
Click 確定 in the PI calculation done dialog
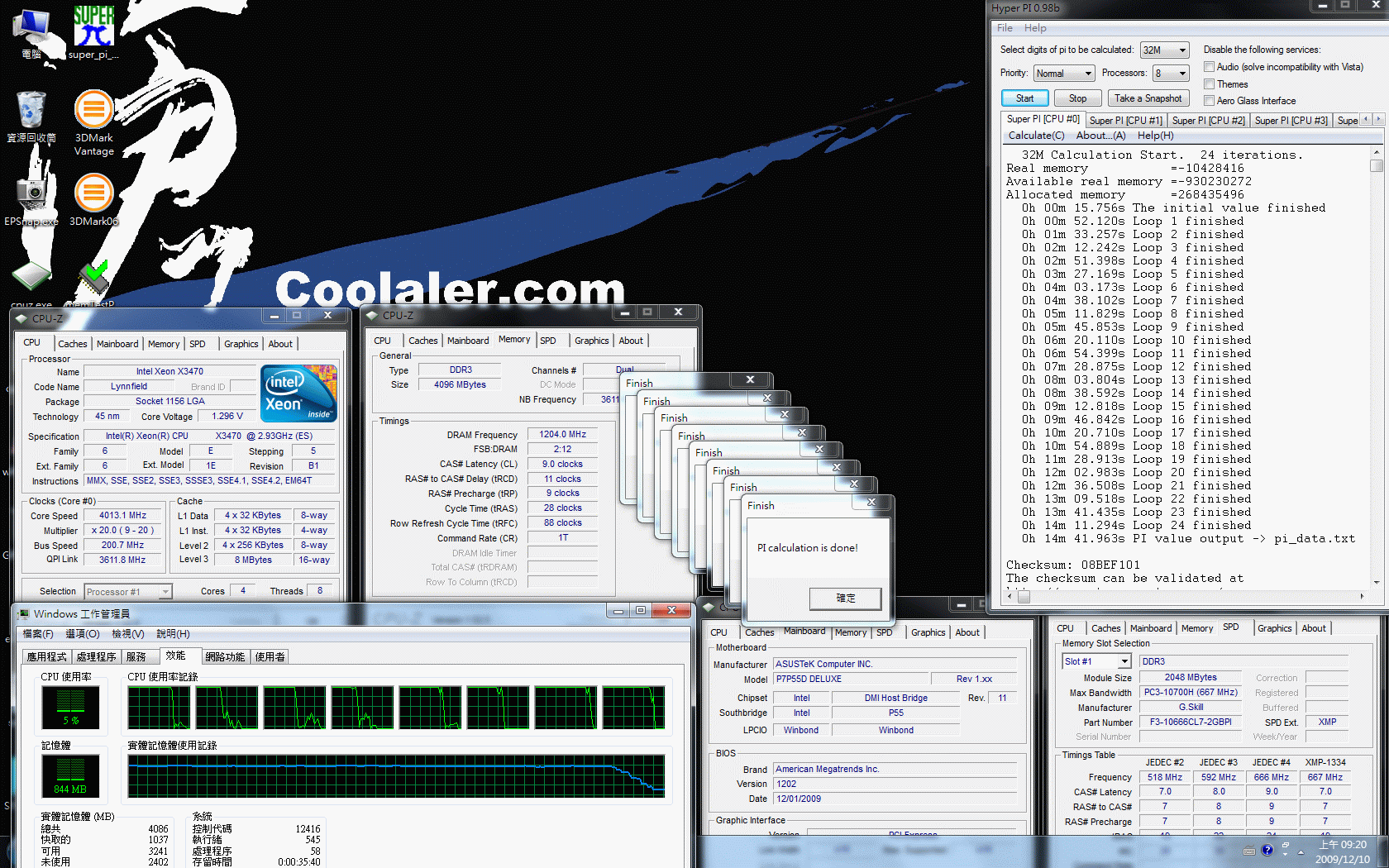(x=846, y=599)
